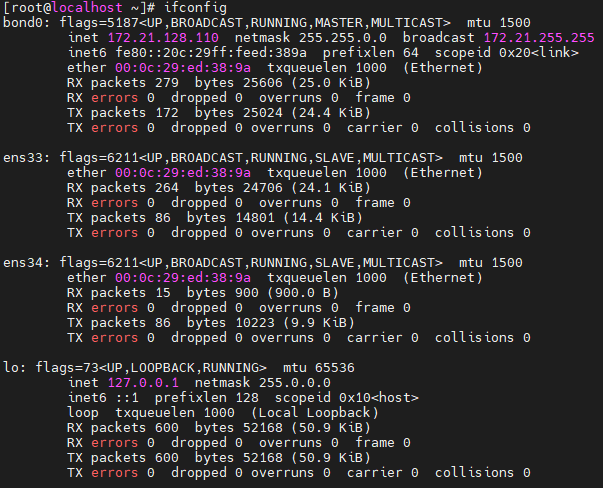603x488 pixels.
Task: Click the 'ens34:' interface name
Action: click(27, 263)
